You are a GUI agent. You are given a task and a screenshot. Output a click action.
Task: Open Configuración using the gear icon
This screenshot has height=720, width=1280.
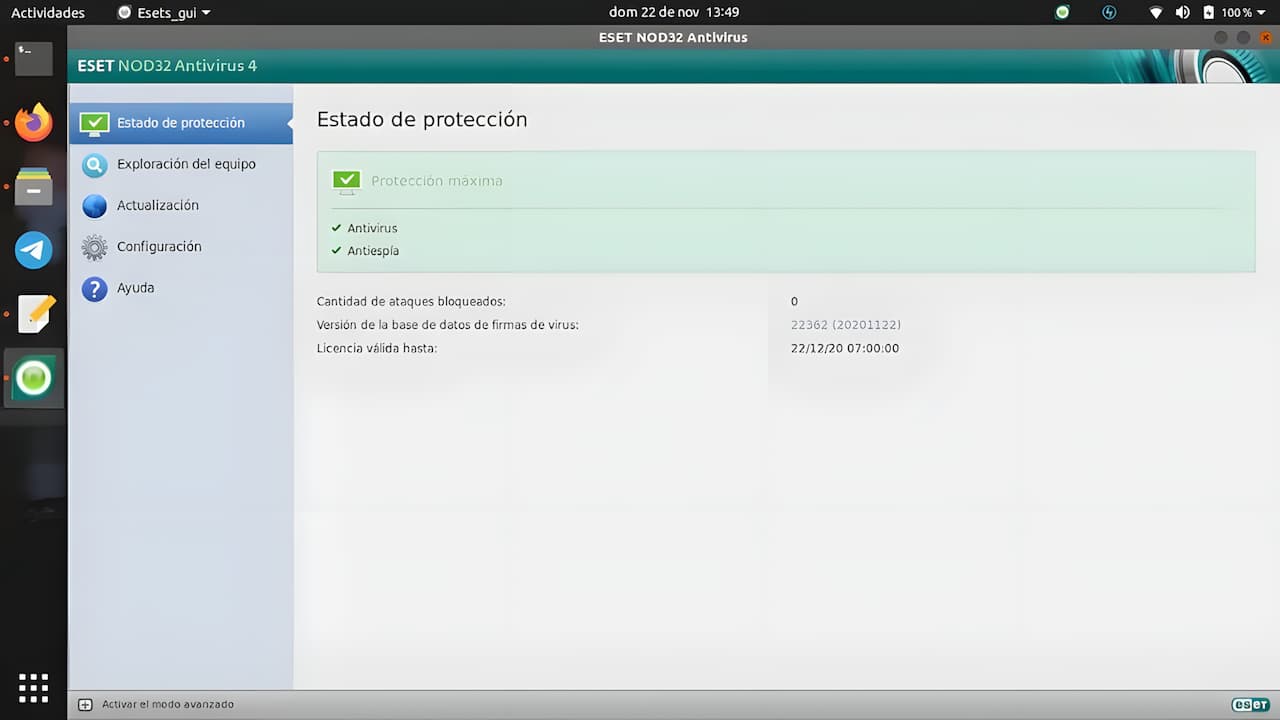point(95,246)
